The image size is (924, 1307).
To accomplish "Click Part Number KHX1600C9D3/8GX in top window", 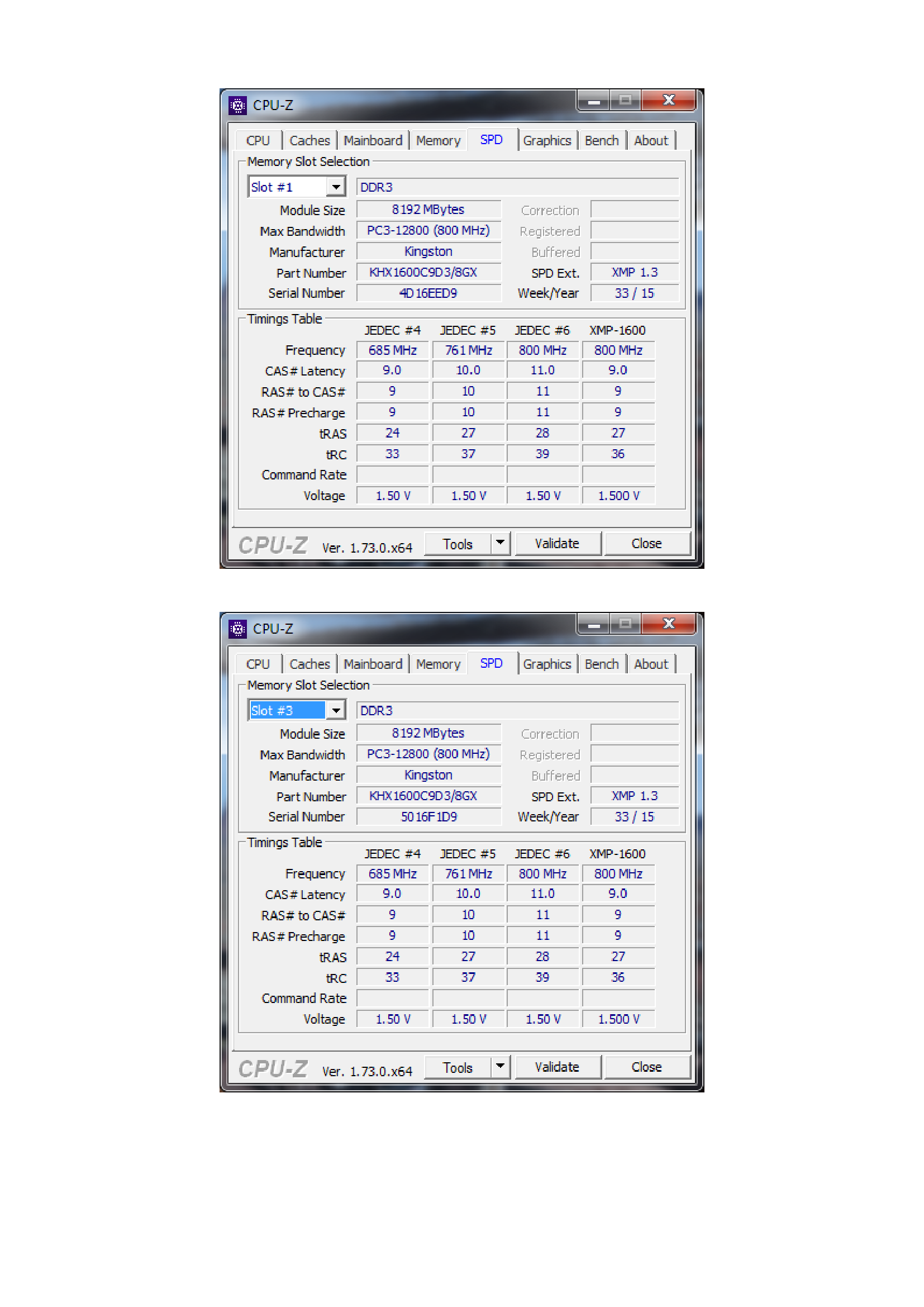I will click(x=429, y=272).
